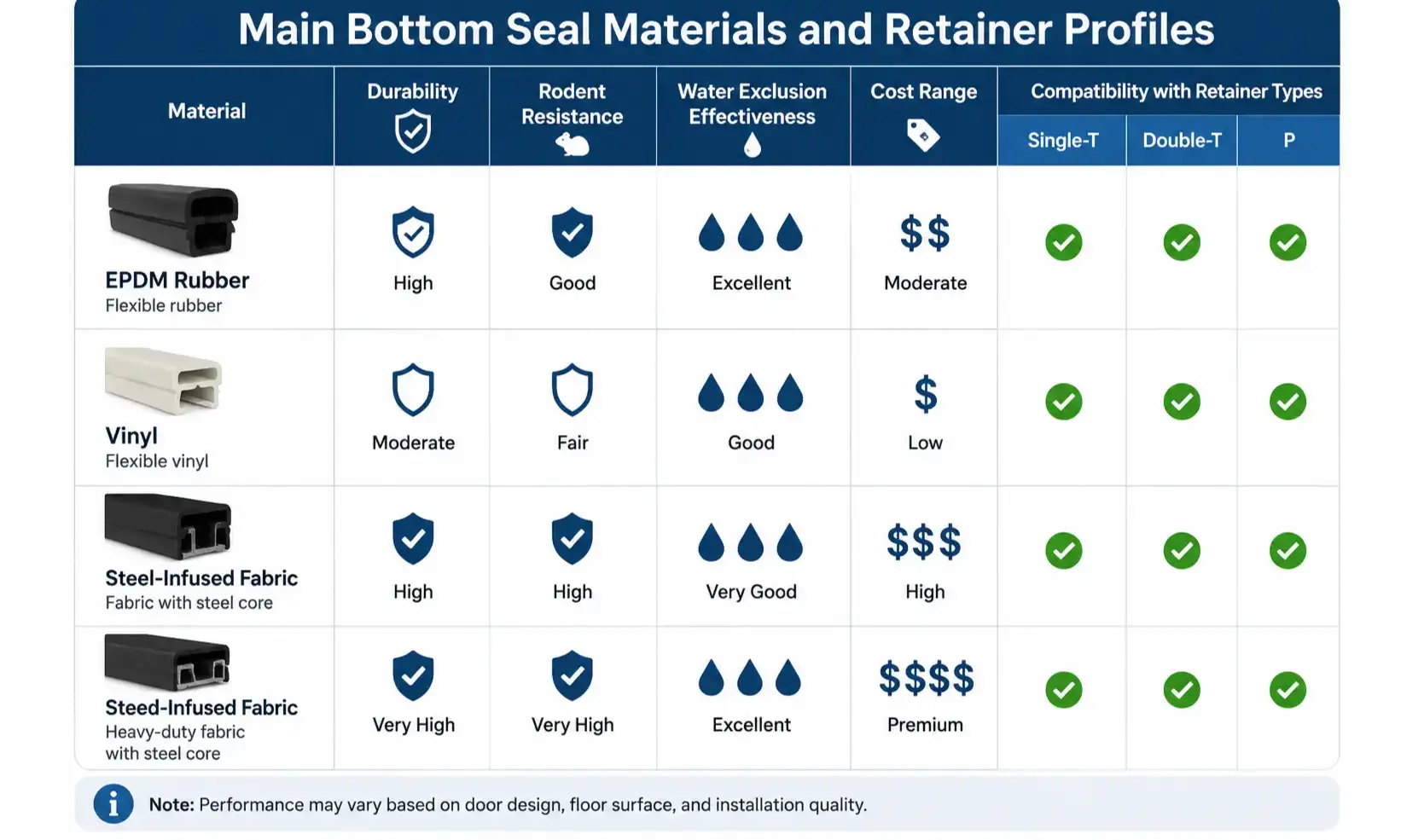
Task: Click the Steel-Infused Fabric triple dollar sign
Action: tap(924, 542)
